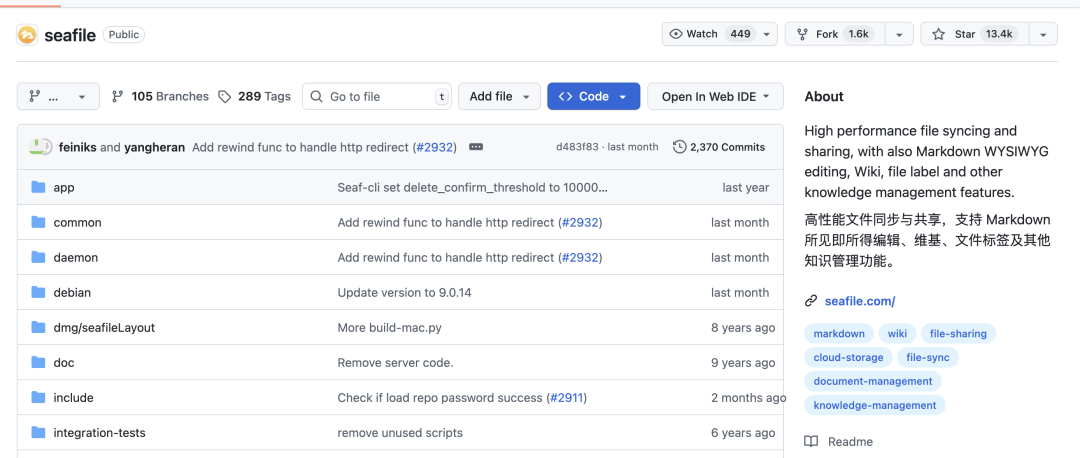Open the Watch notifications dropdown arrow
The height and width of the screenshot is (458, 1080).
[767, 34]
